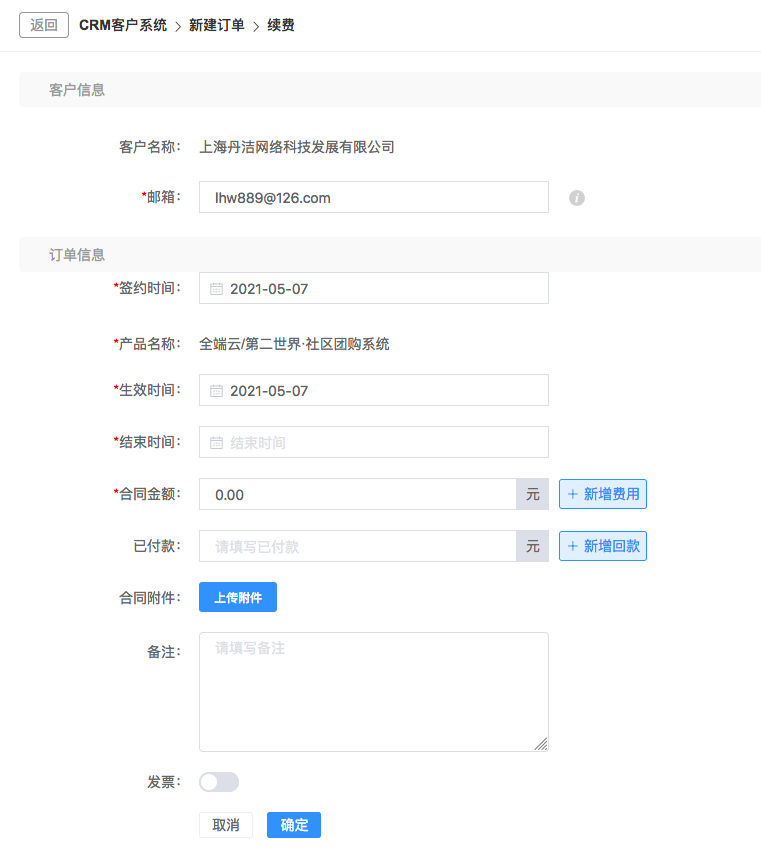Open the 生效时间 date picker field
Image resolution: width=761 pixels, height=848 pixels.
(x=374, y=390)
